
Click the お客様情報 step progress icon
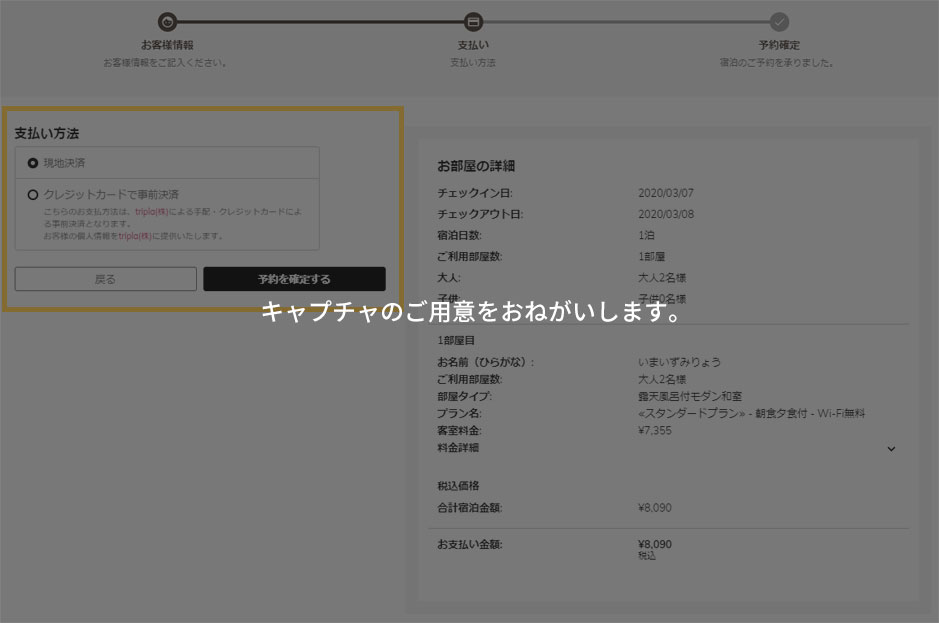167,20
